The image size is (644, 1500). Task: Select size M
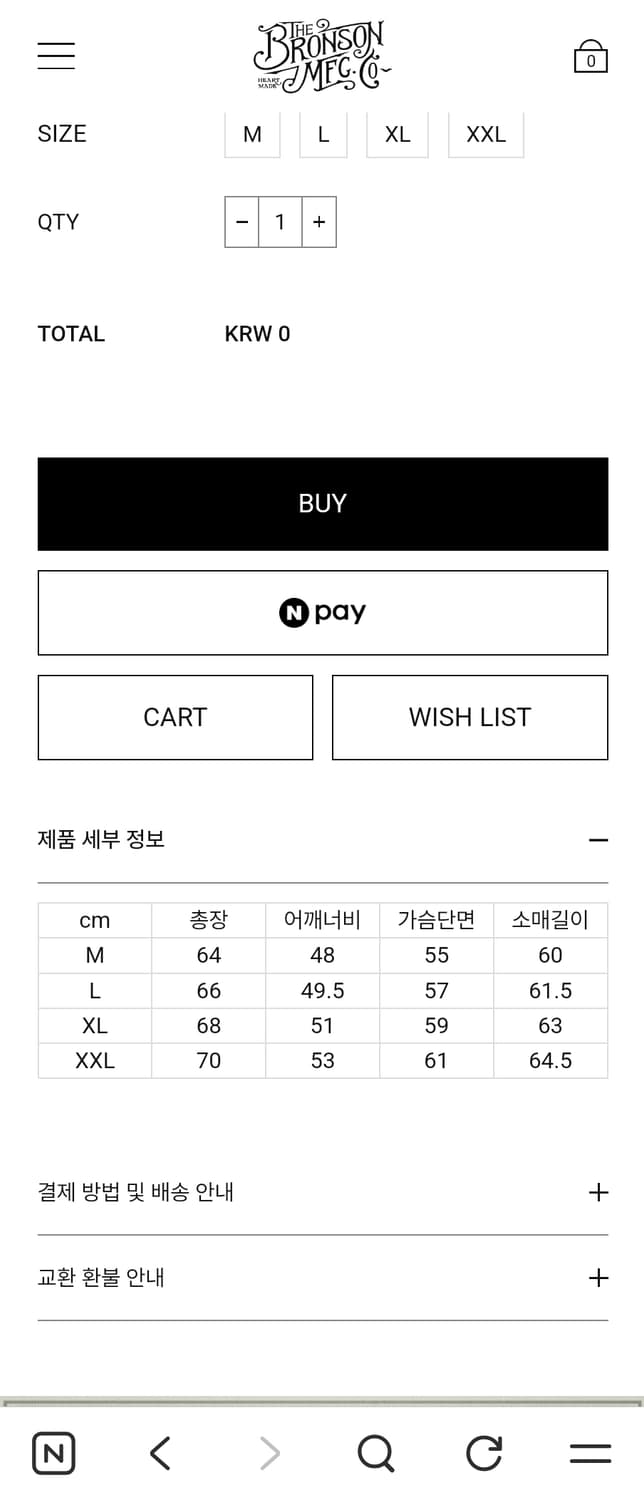tap(251, 134)
